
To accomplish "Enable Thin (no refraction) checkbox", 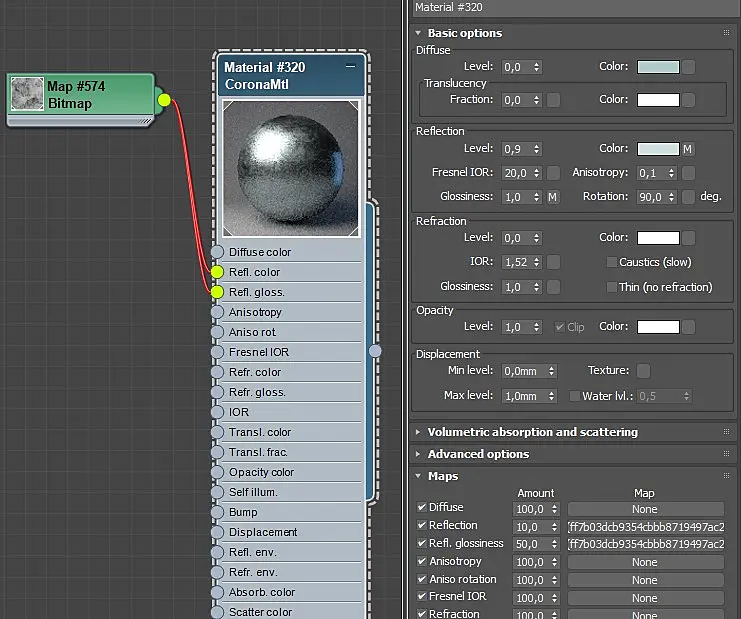I will 612,287.
